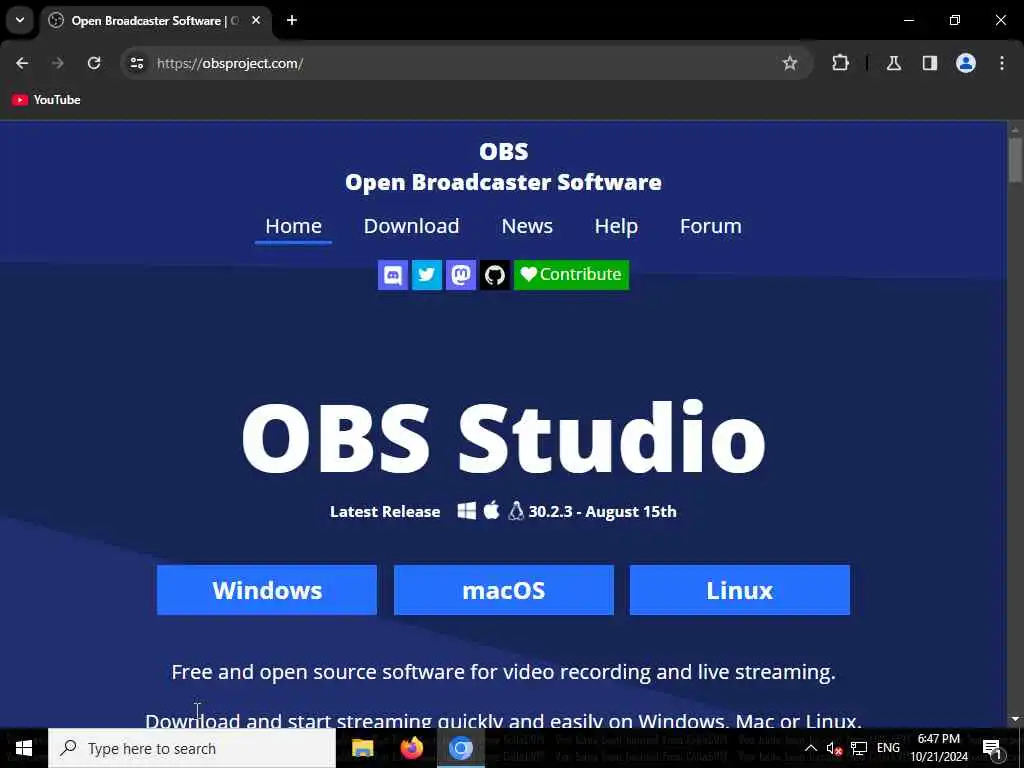
Task: Open the OBS Twitter icon link
Action: click(426, 275)
